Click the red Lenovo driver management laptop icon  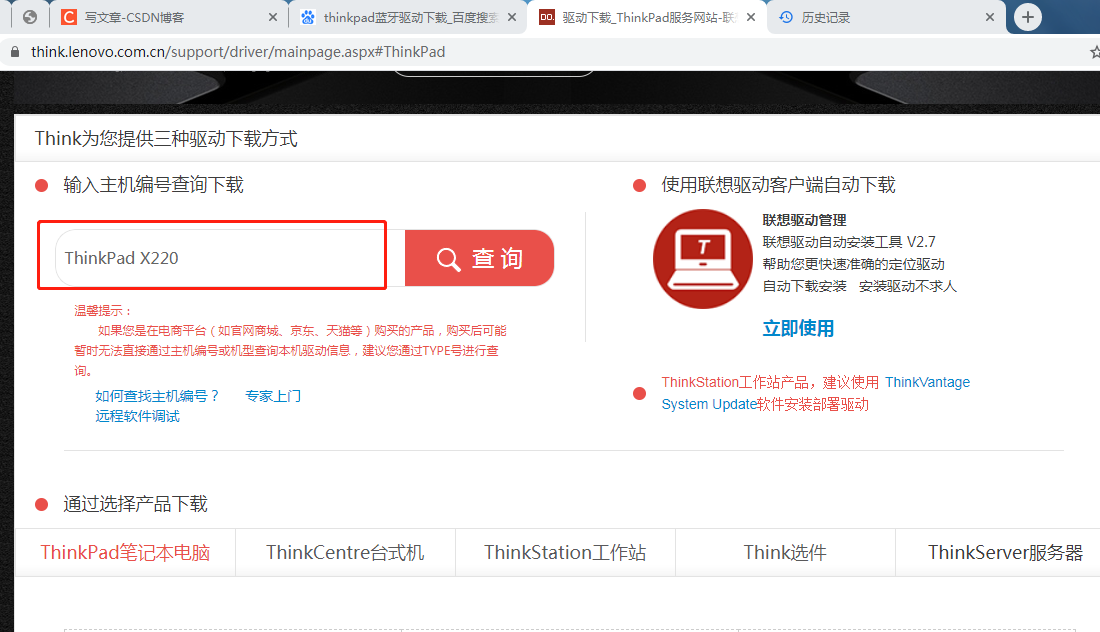703,259
